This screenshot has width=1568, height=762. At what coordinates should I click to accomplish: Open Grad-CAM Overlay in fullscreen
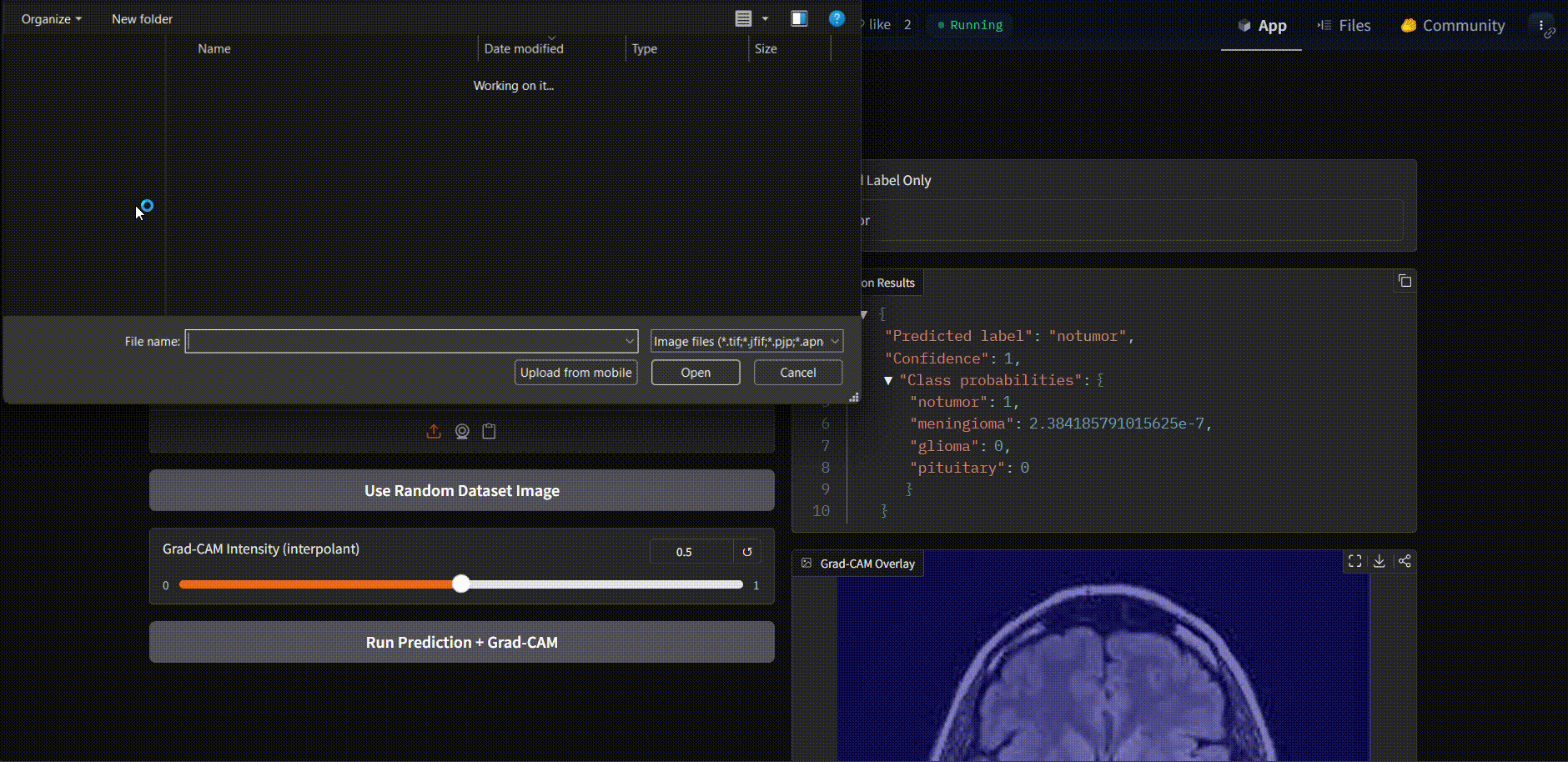pyautogui.click(x=1354, y=561)
